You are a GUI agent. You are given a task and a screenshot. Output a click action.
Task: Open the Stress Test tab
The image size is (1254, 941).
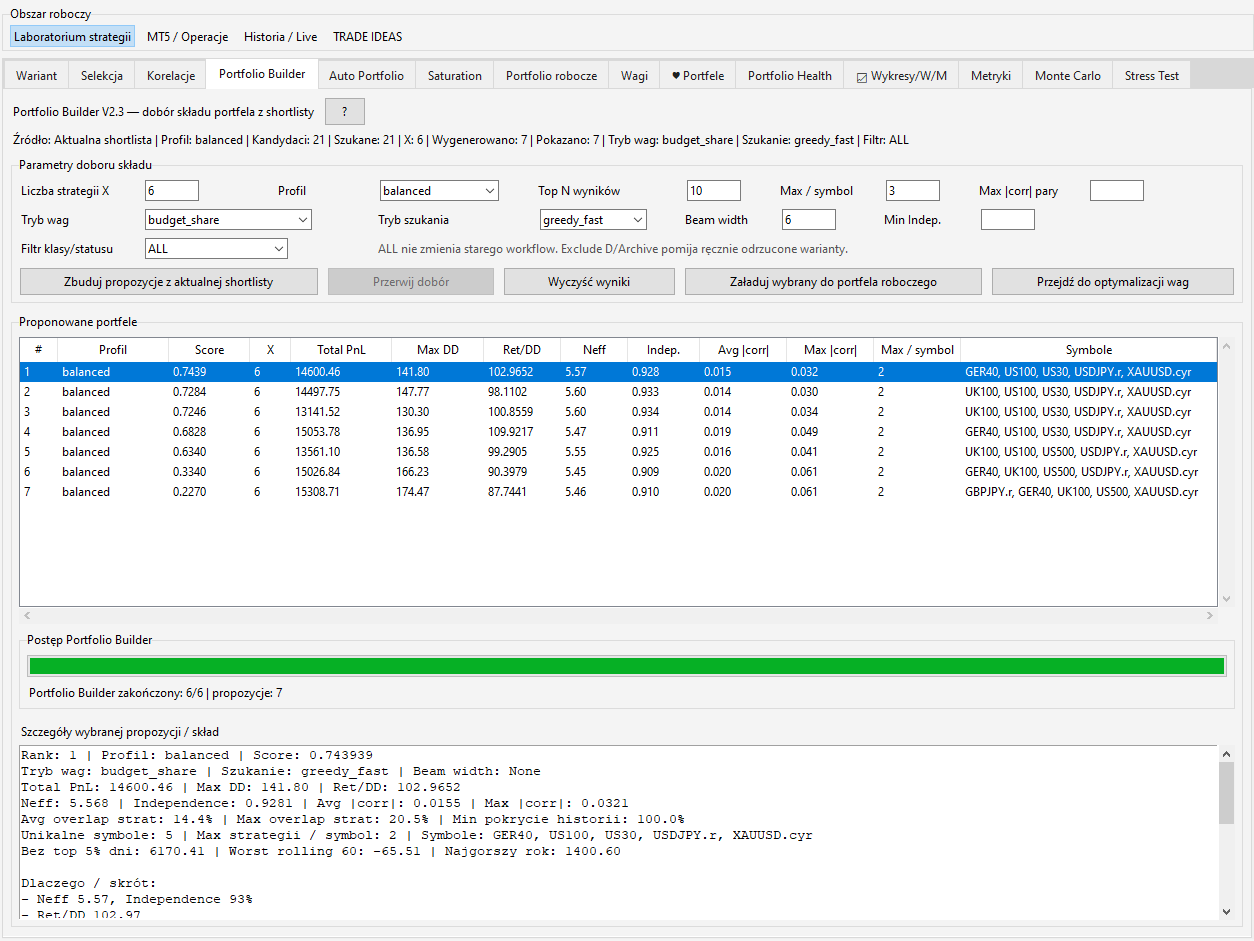pyautogui.click(x=1152, y=75)
